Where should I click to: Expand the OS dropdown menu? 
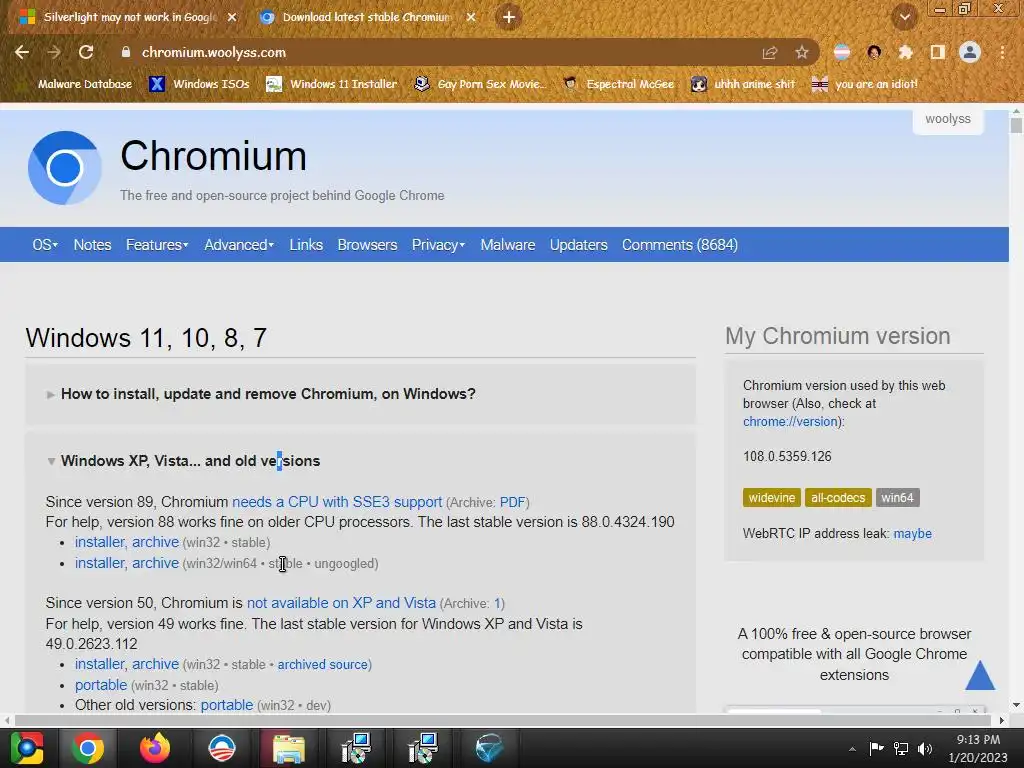click(45, 245)
